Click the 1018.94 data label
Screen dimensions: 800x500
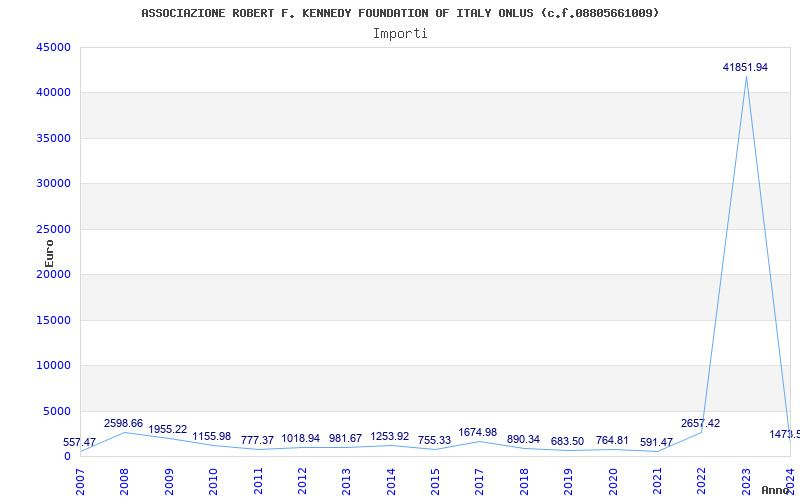pyautogui.click(x=301, y=439)
